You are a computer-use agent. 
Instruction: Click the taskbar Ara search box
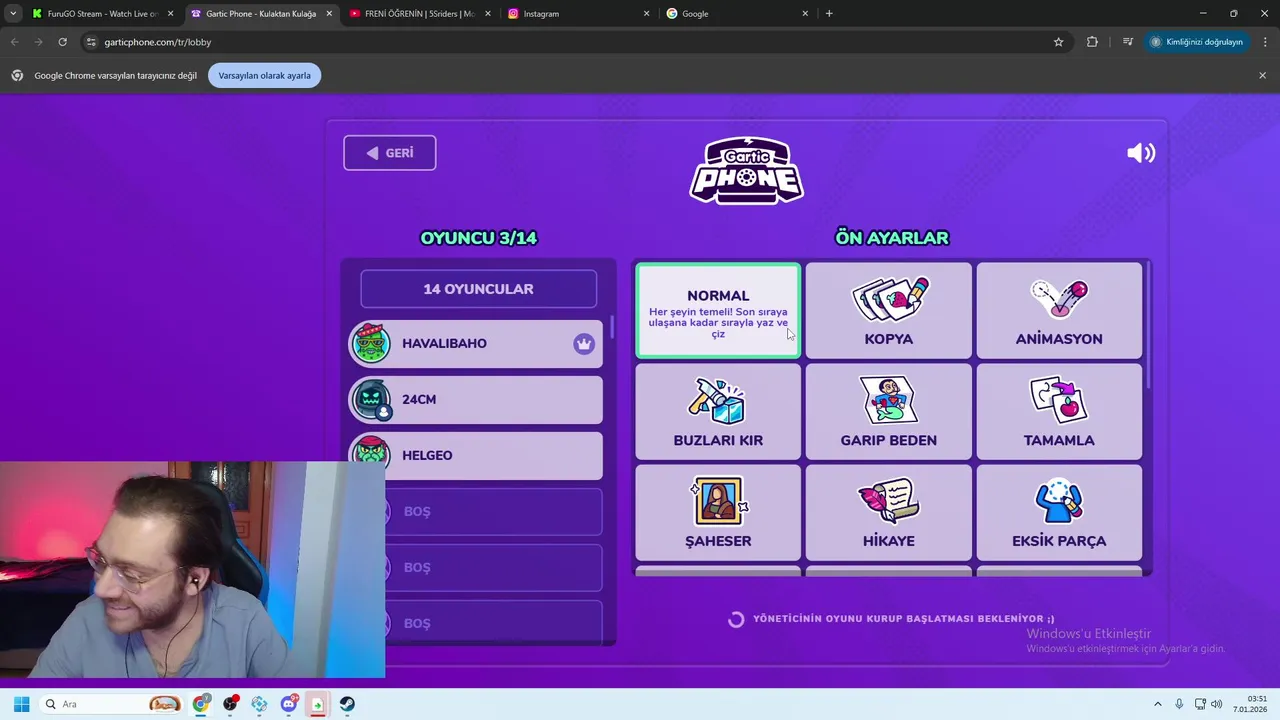point(112,704)
